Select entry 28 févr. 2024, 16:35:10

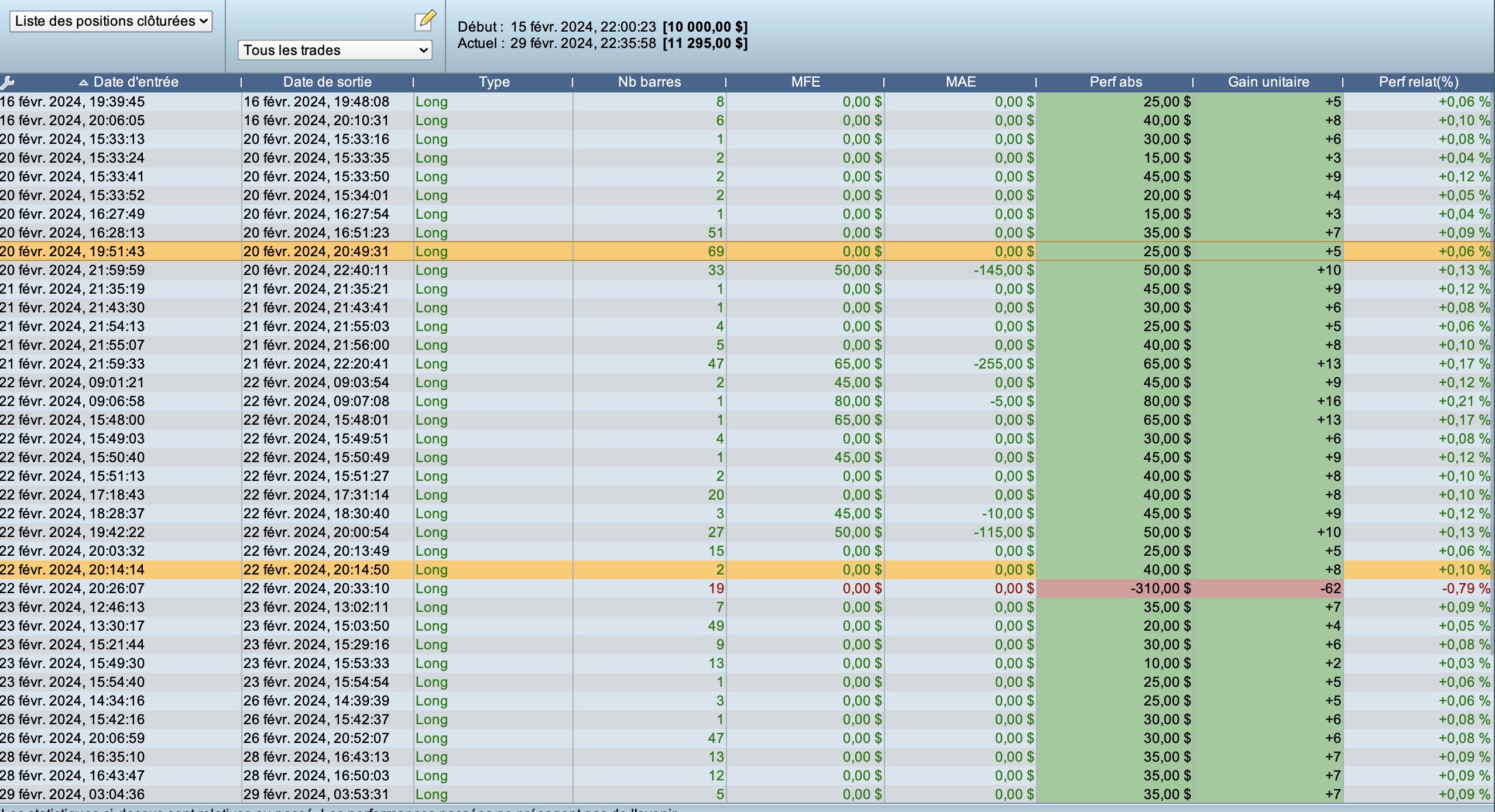pyautogui.click(x=73, y=757)
